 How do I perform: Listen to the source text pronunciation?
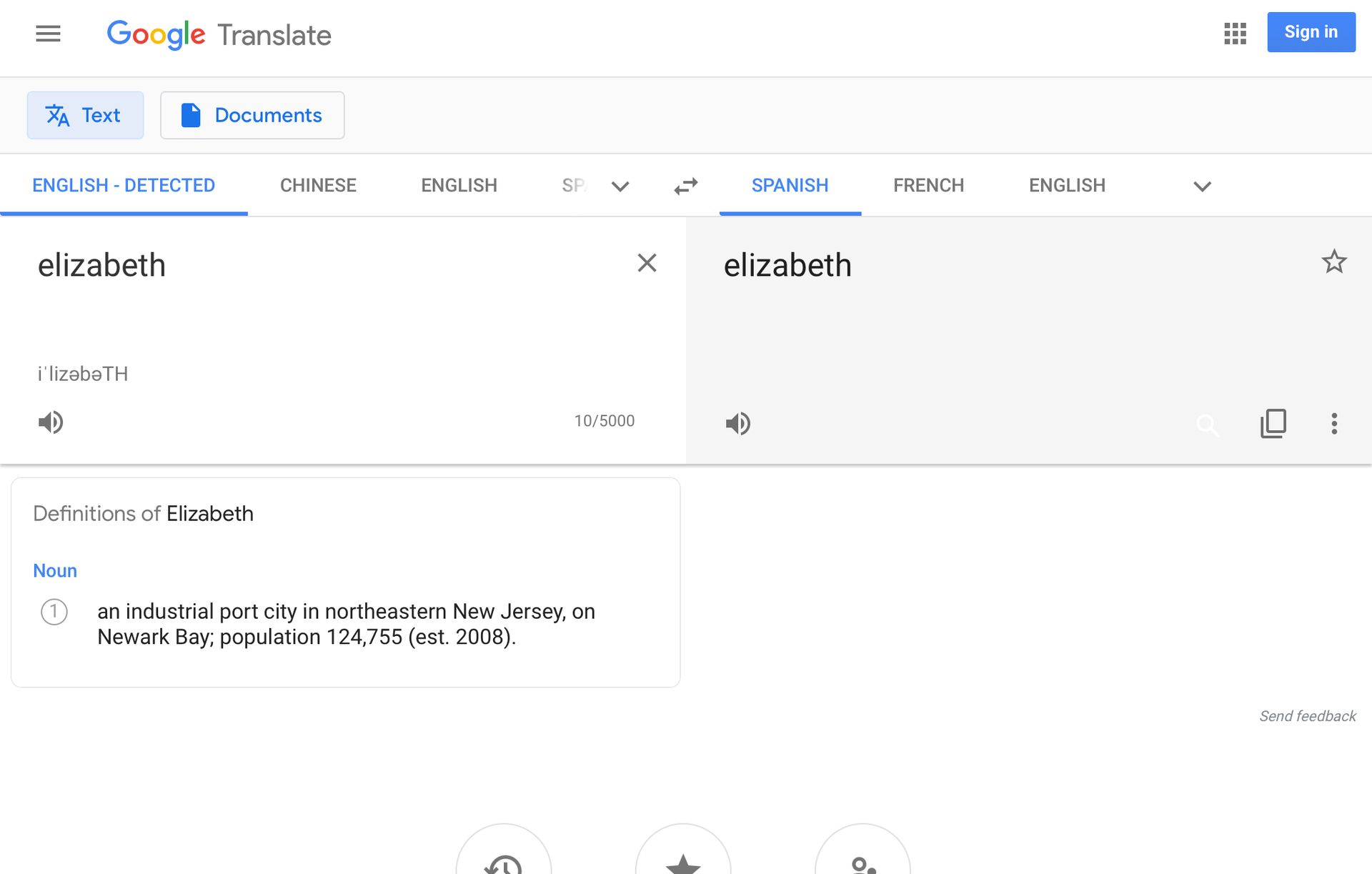tap(51, 422)
